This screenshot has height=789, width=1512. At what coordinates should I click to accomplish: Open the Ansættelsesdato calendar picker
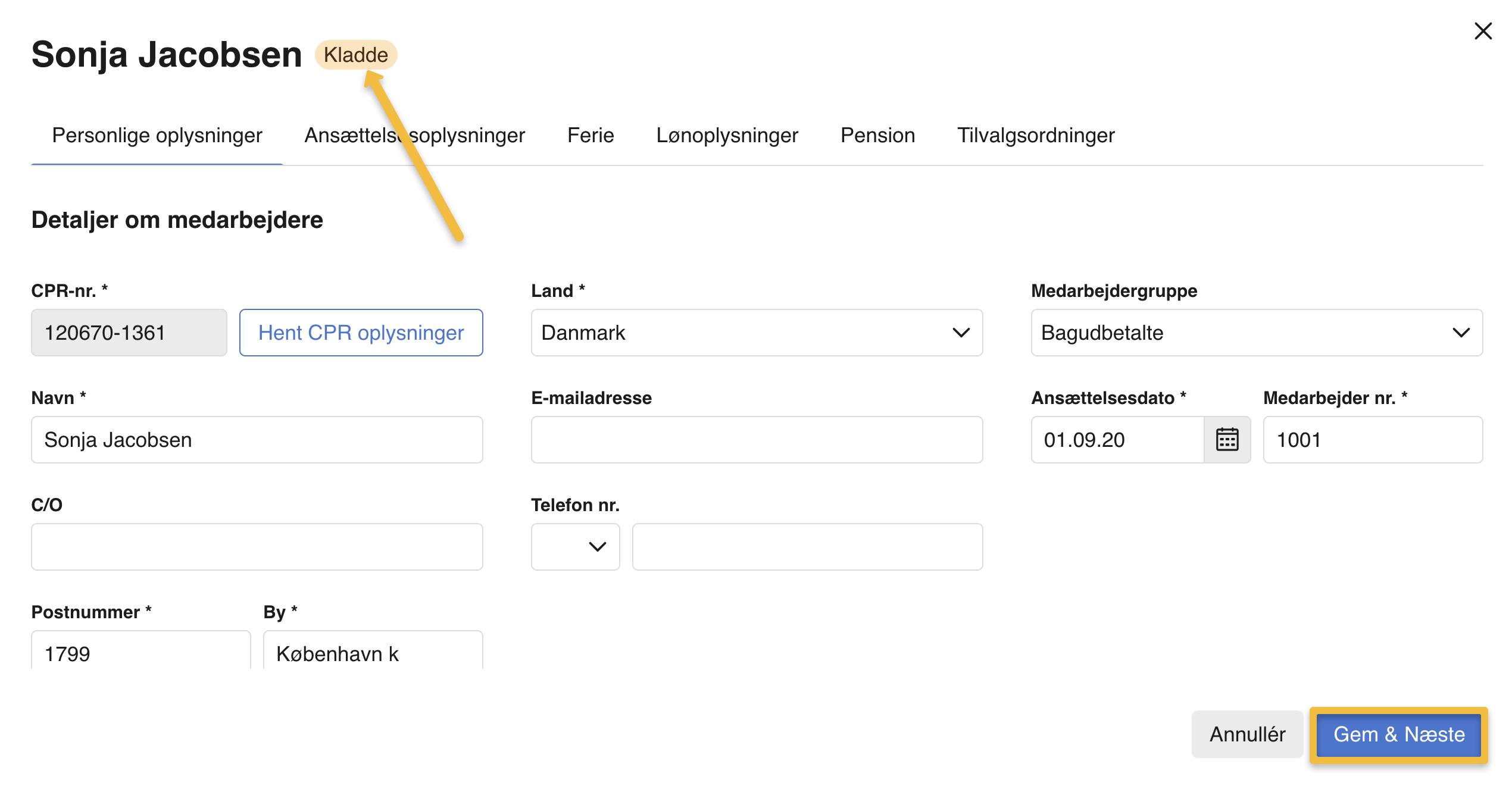click(1227, 440)
